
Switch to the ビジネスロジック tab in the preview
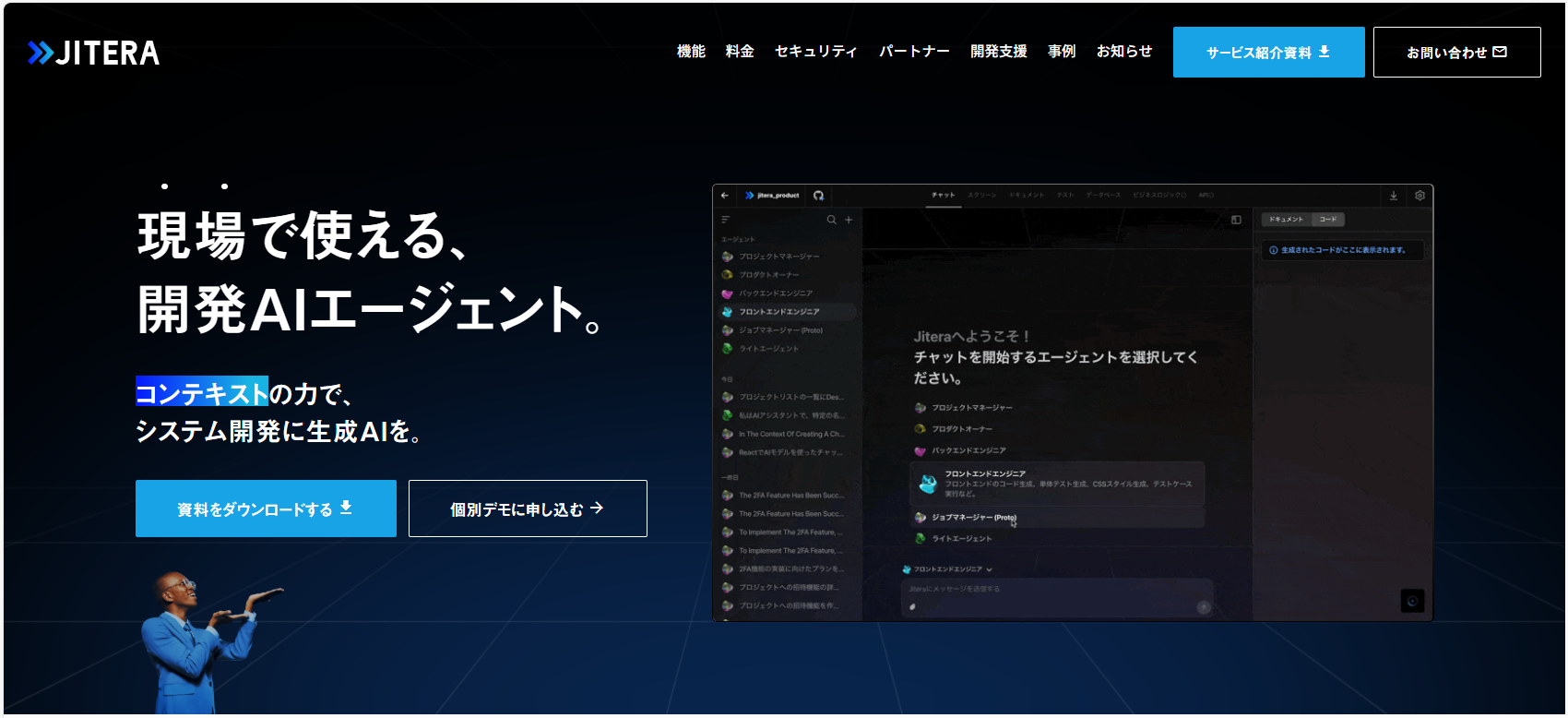[1159, 195]
